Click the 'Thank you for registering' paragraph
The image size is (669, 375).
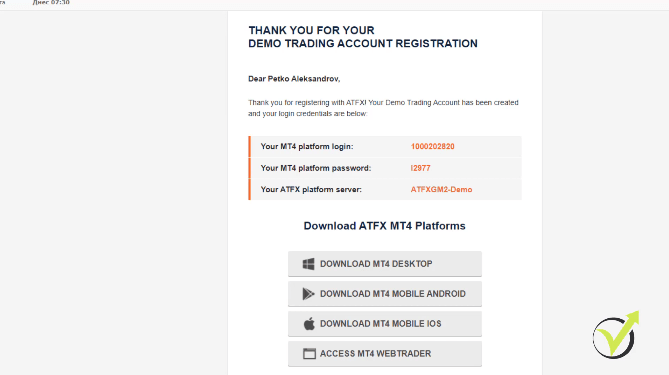point(383,108)
